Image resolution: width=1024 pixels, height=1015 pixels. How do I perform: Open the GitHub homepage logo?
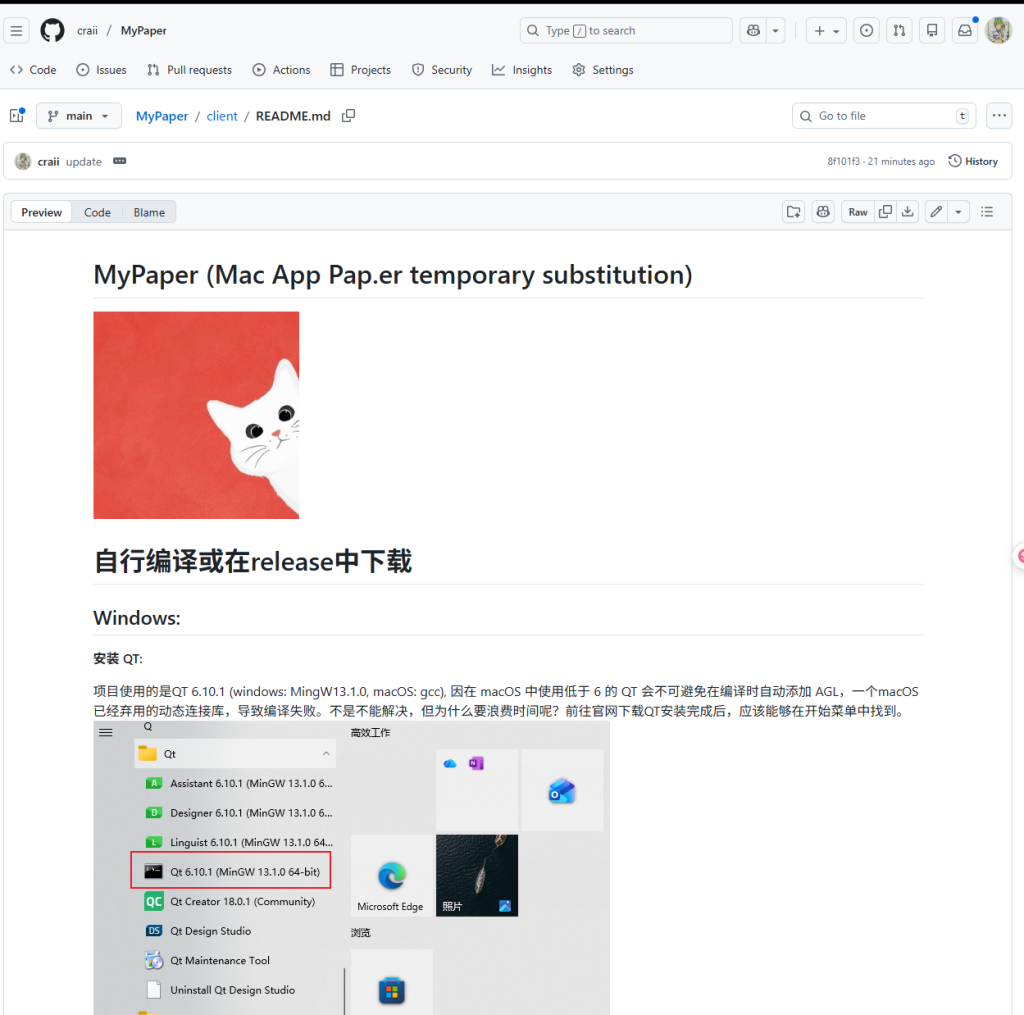coord(52,31)
